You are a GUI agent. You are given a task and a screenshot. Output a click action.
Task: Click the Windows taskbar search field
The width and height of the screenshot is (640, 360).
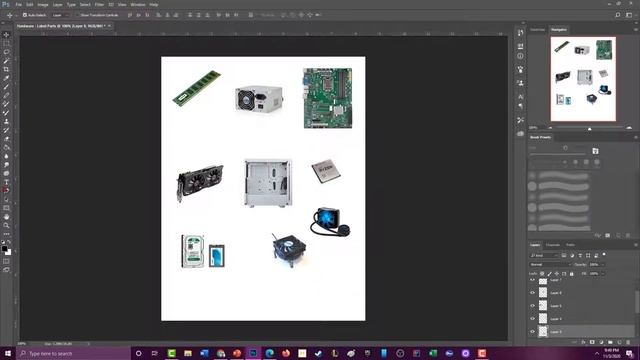pos(73,353)
